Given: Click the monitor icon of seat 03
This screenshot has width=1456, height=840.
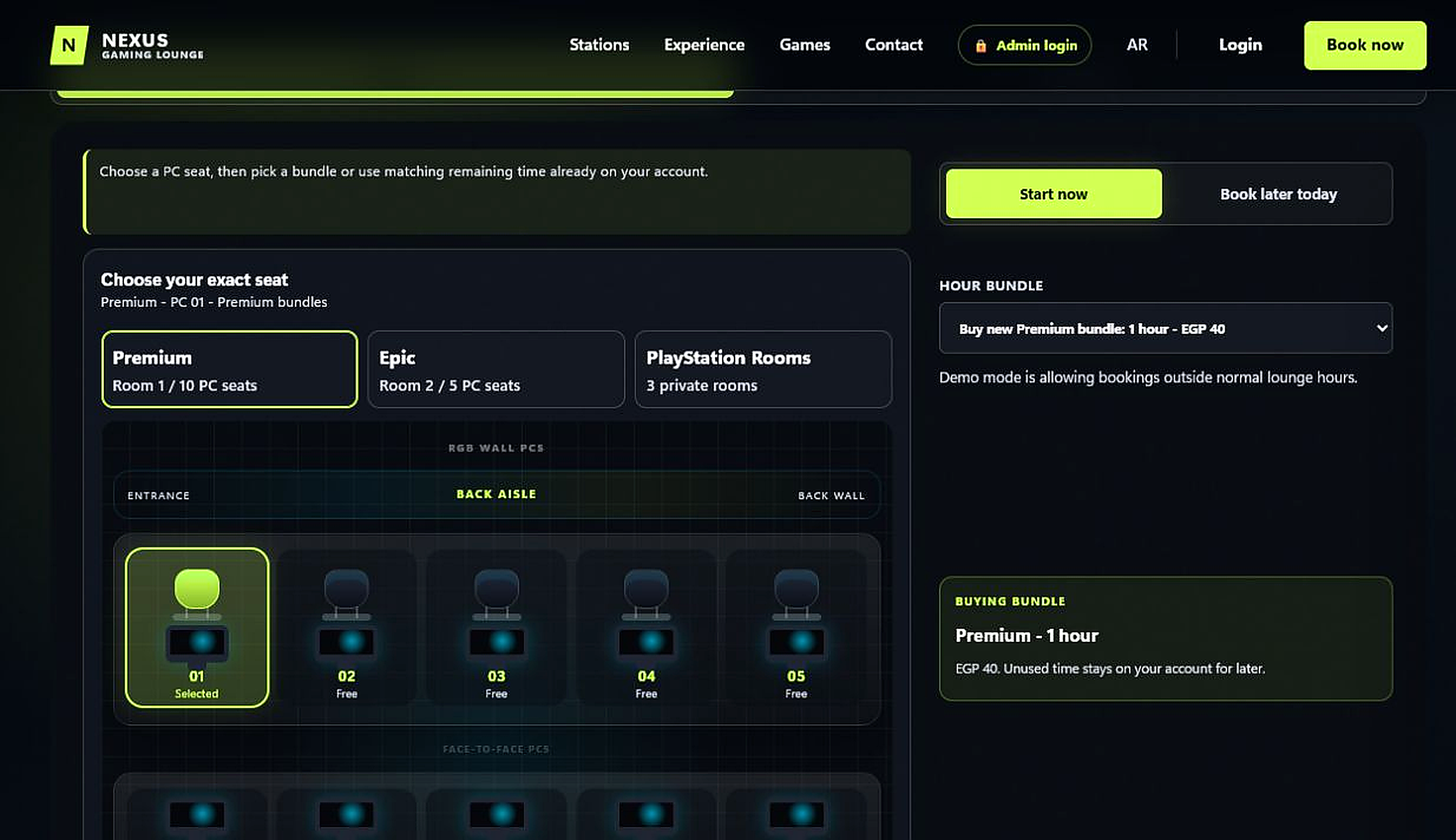Looking at the screenshot, I should tap(497, 643).
